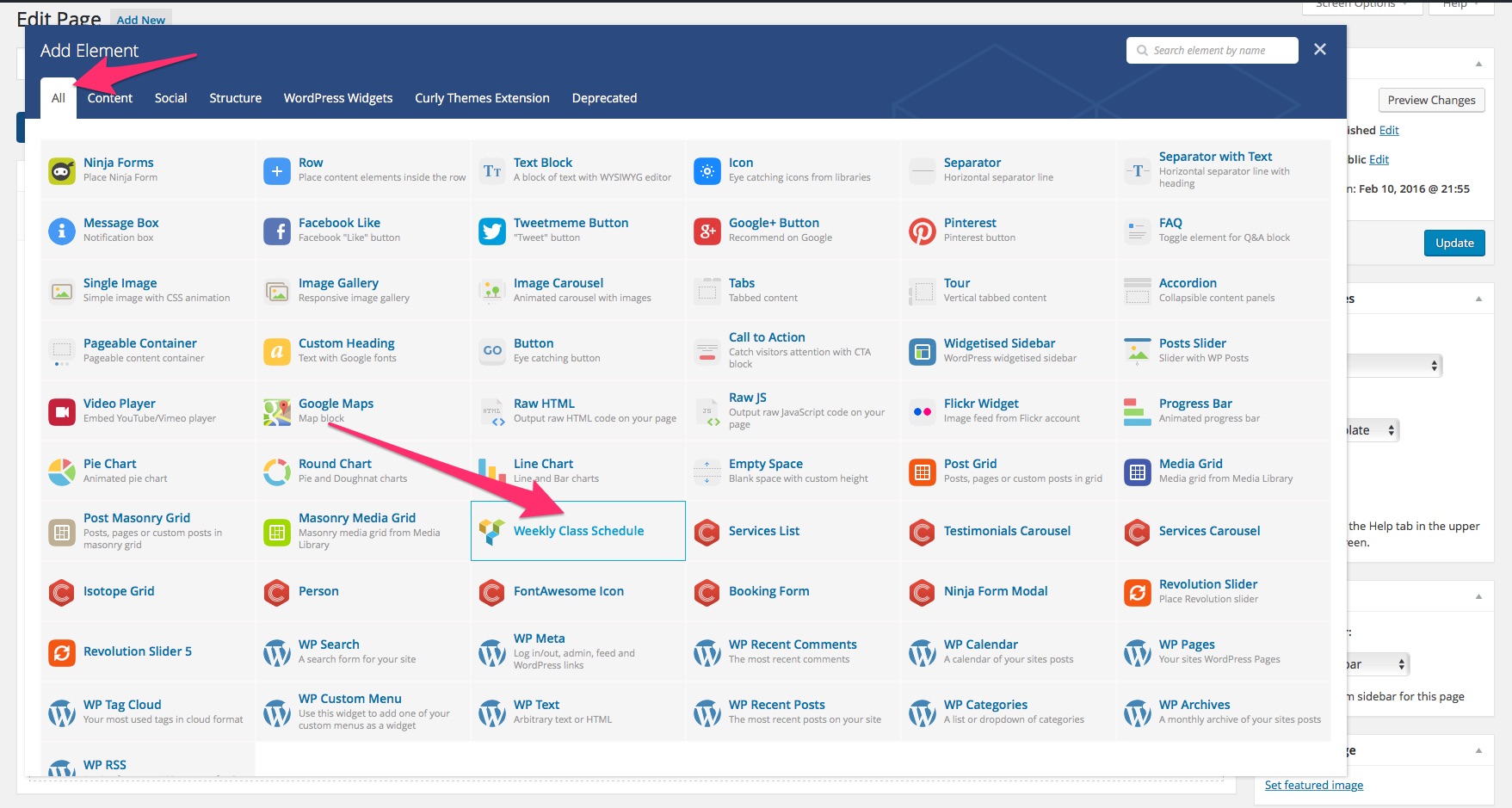Open the empty select dropdown on right panel

click(x=1394, y=366)
